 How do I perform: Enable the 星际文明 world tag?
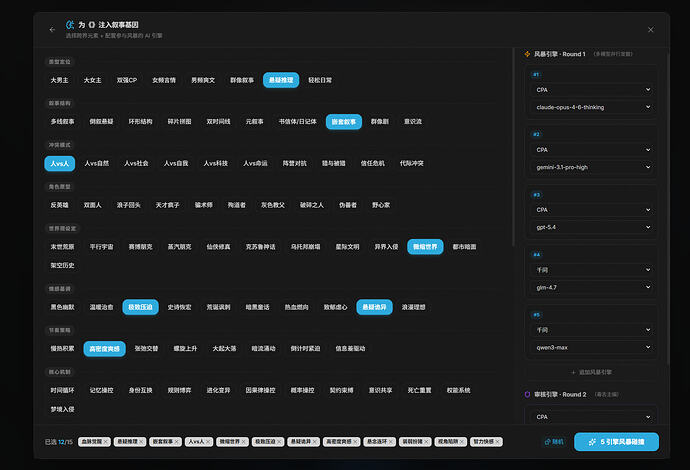click(x=347, y=247)
